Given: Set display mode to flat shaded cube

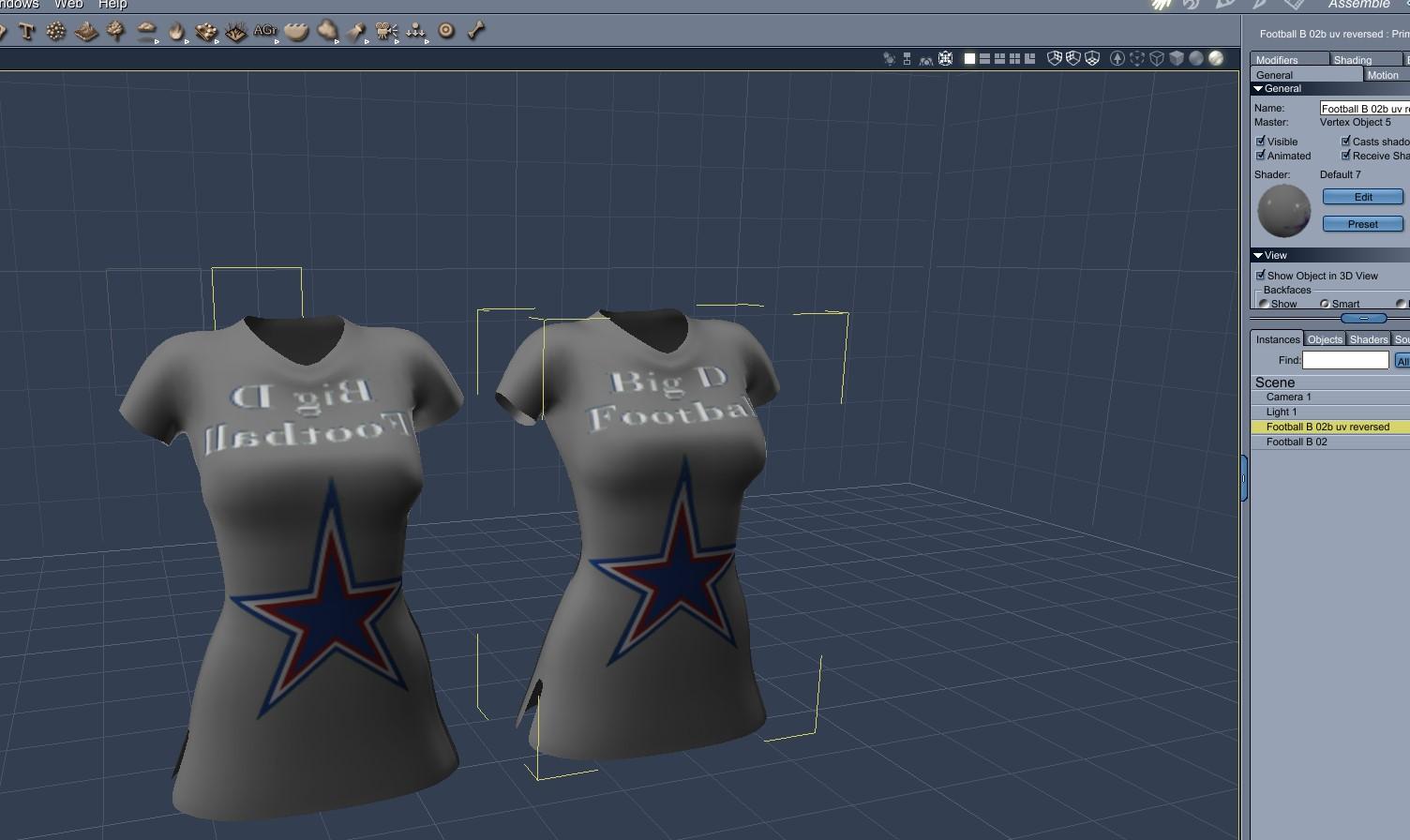Looking at the screenshot, I should click(1177, 58).
